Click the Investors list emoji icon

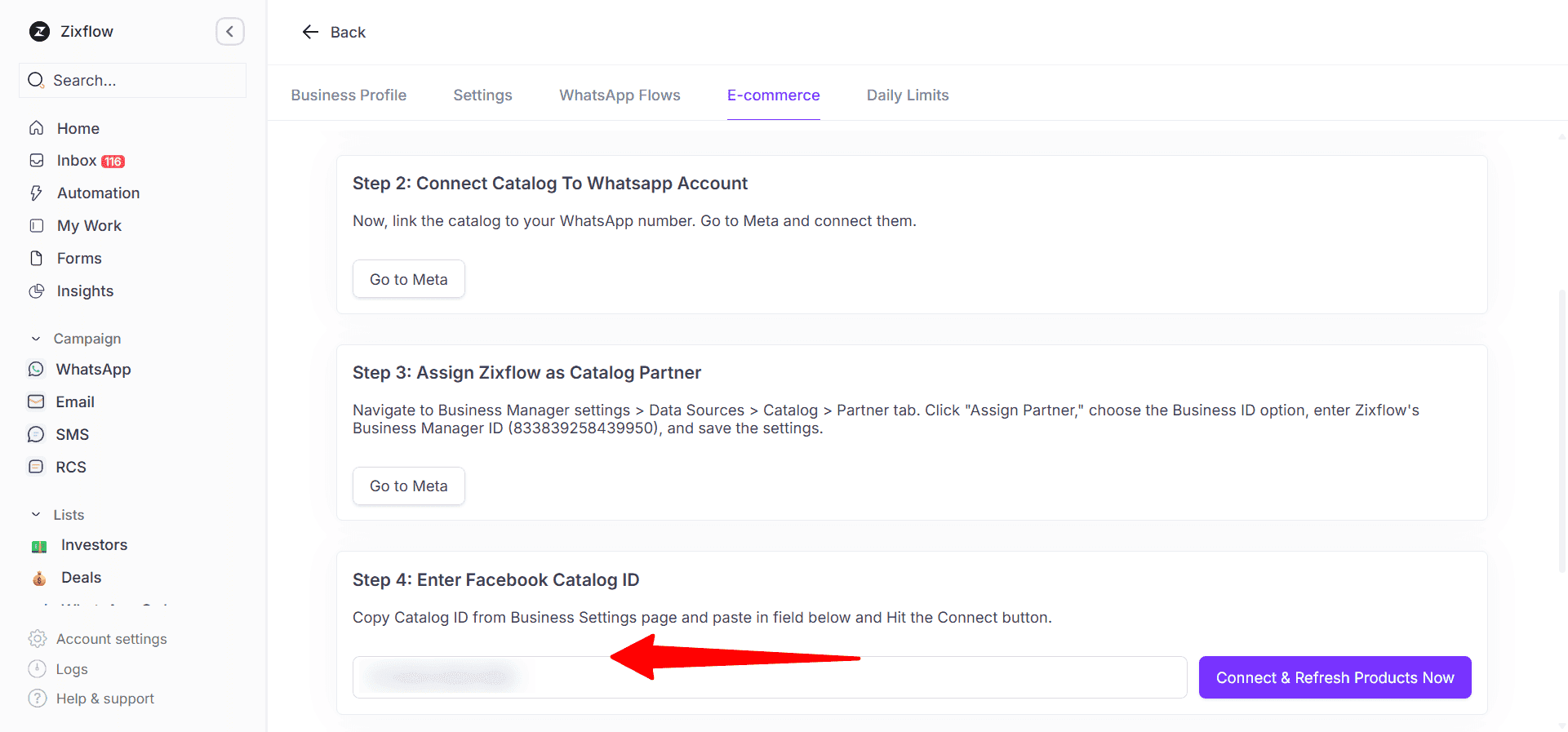[x=39, y=546]
